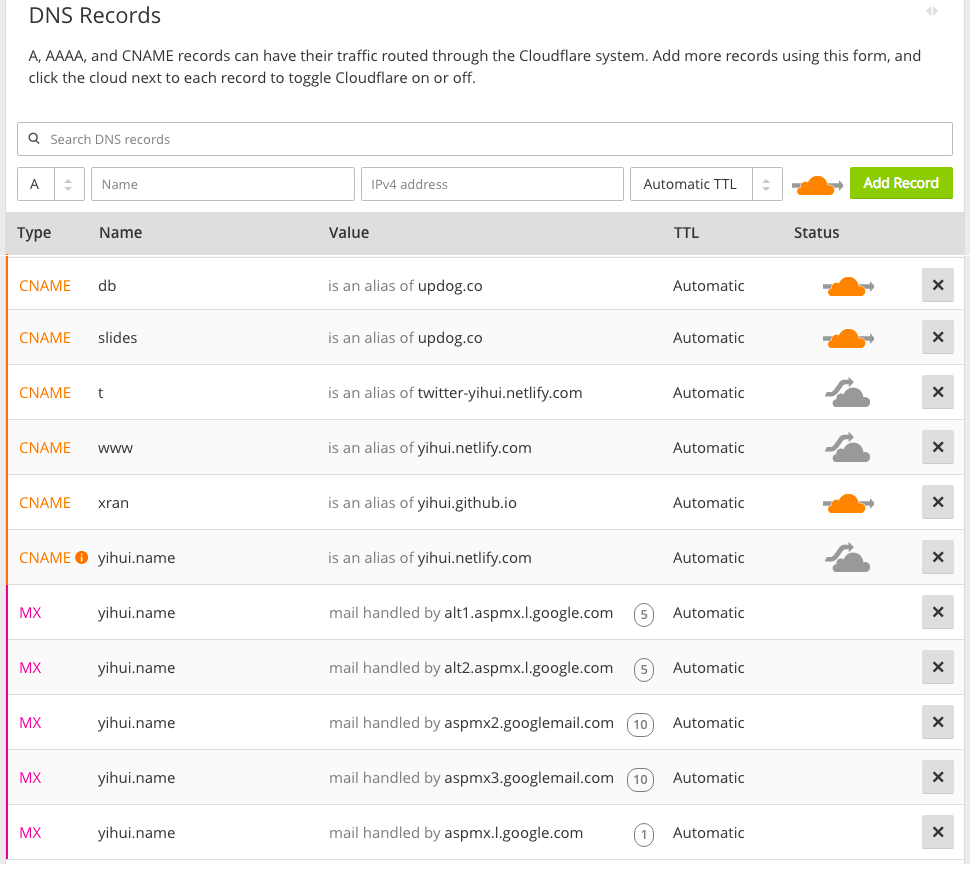970x870 pixels.
Task: Click the "1" priority badge on aspmx.l.google.com
Action: click(643, 834)
